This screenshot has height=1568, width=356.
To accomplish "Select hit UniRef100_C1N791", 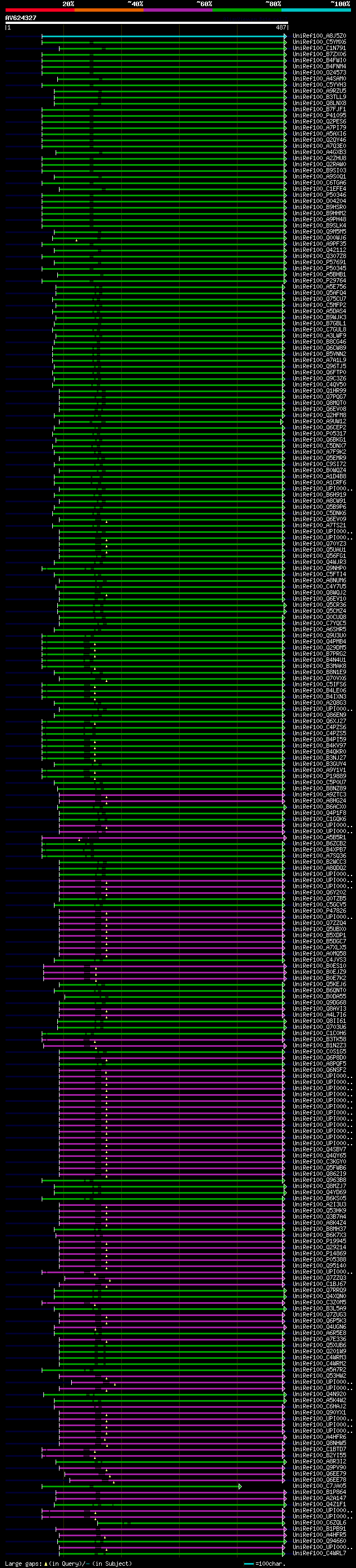I will [319, 48].
